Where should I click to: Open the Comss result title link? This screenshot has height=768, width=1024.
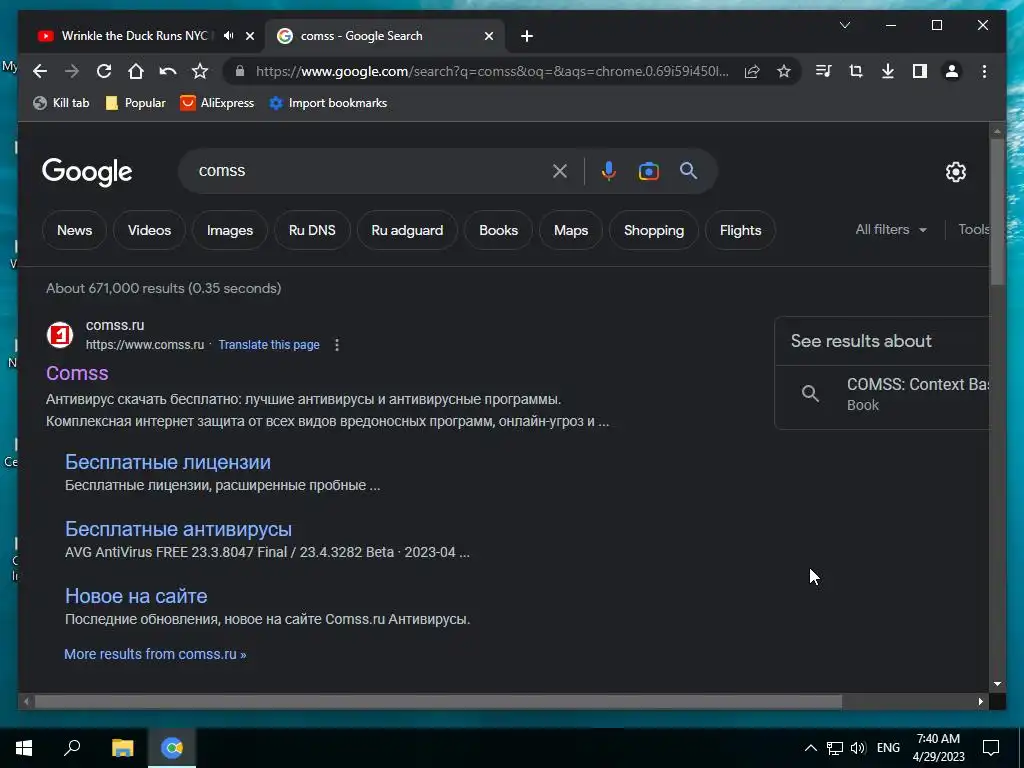[x=77, y=373]
